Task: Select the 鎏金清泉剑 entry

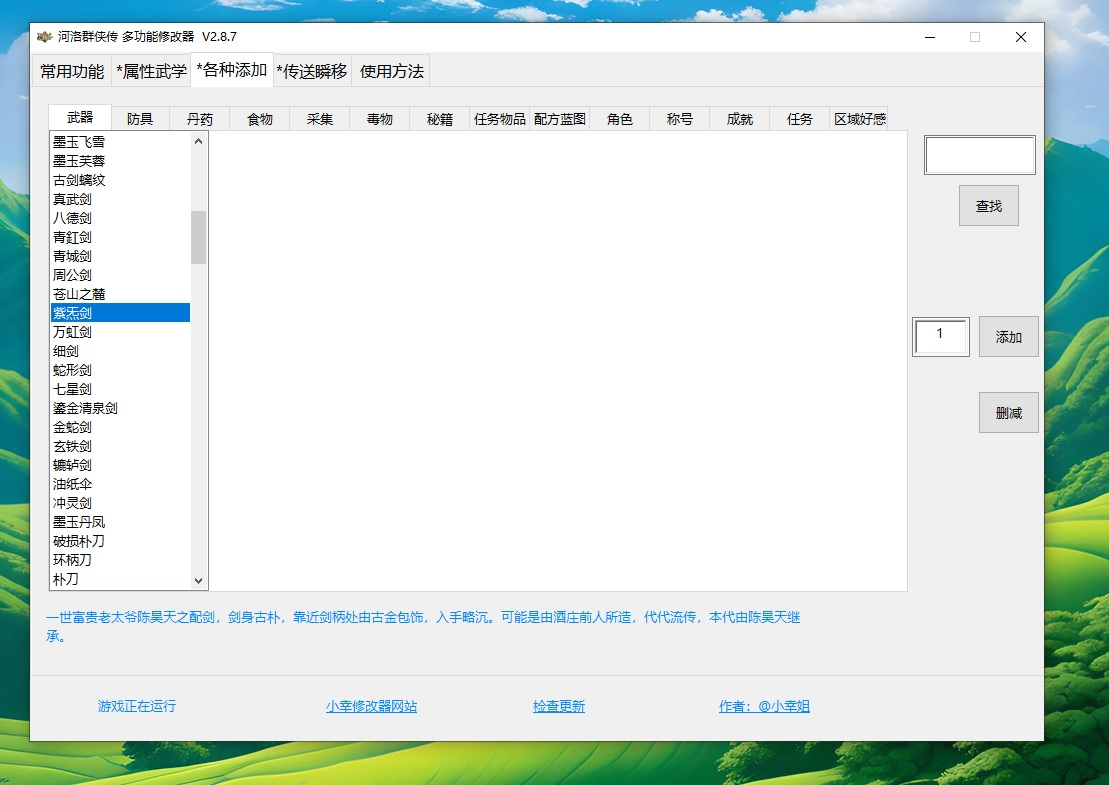Action: (120, 408)
